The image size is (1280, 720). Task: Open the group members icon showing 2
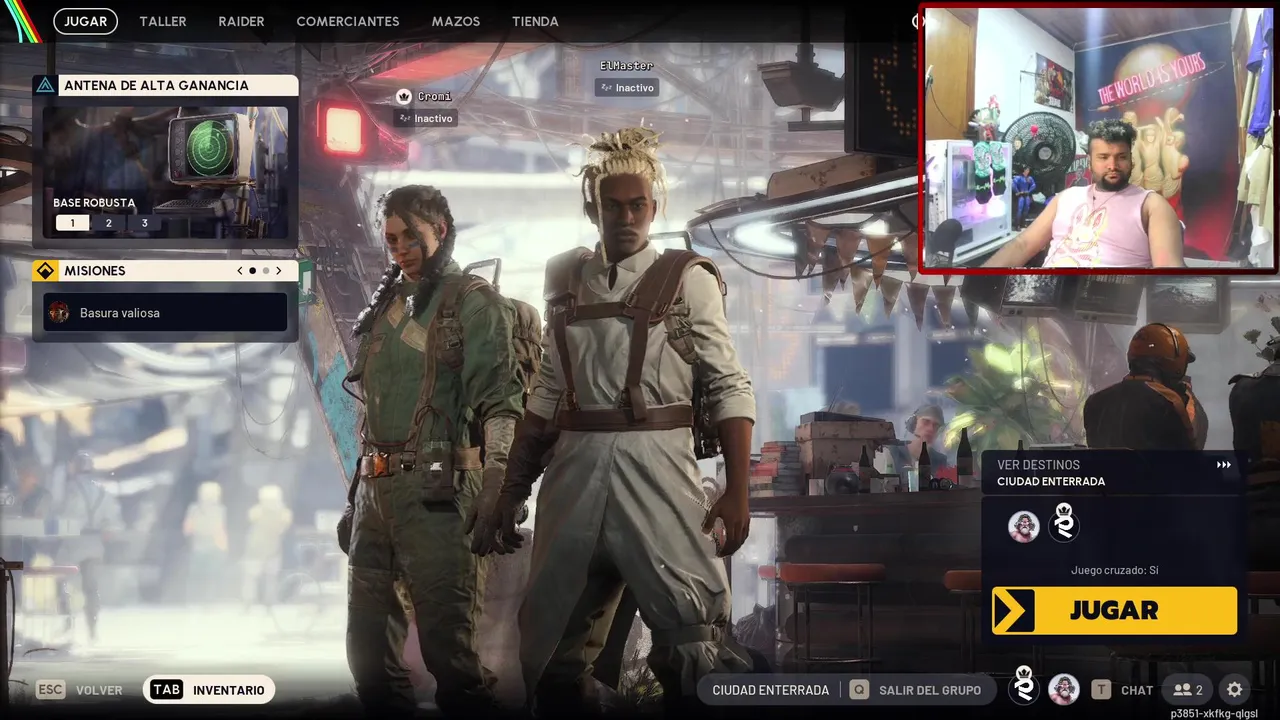pyautogui.click(x=1188, y=690)
